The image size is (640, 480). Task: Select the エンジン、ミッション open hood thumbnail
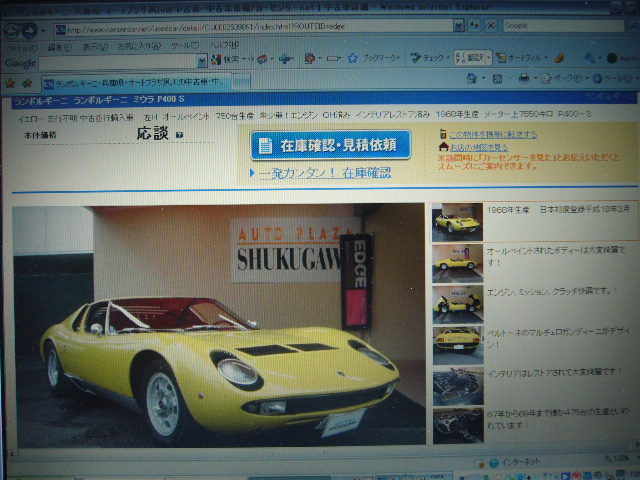(458, 304)
